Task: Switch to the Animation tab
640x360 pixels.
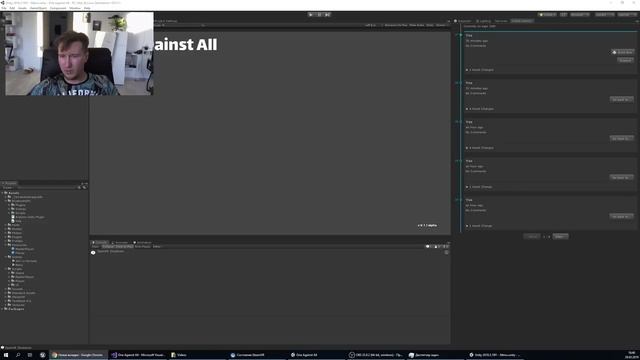Action: pos(142,242)
